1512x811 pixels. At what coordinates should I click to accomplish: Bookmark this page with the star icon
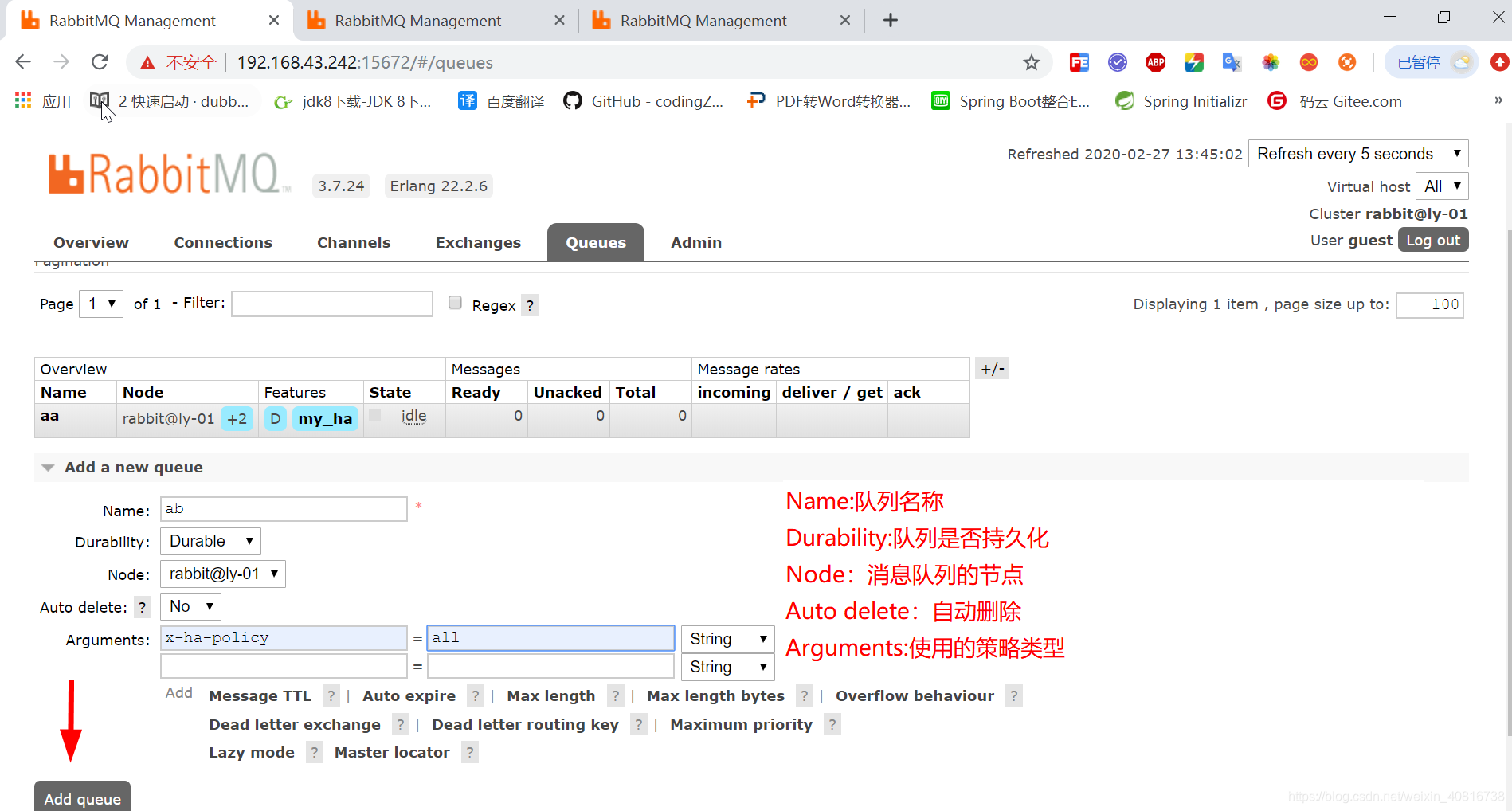click(x=1032, y=62)
